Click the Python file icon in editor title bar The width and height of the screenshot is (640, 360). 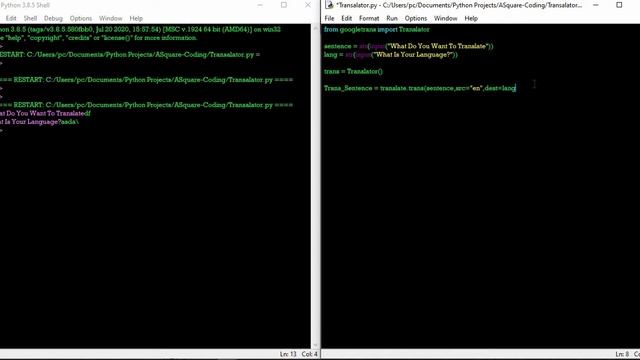tap(329, 5)
